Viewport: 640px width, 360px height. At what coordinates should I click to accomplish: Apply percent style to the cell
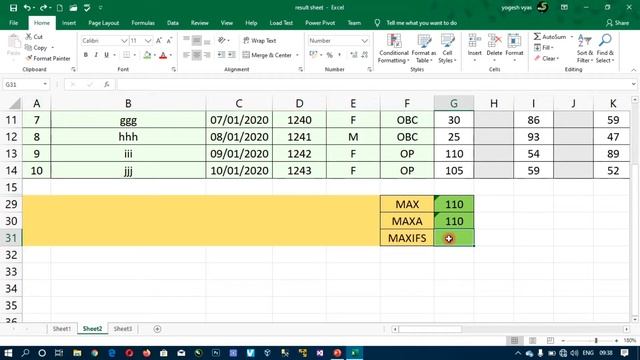[330, 55]
